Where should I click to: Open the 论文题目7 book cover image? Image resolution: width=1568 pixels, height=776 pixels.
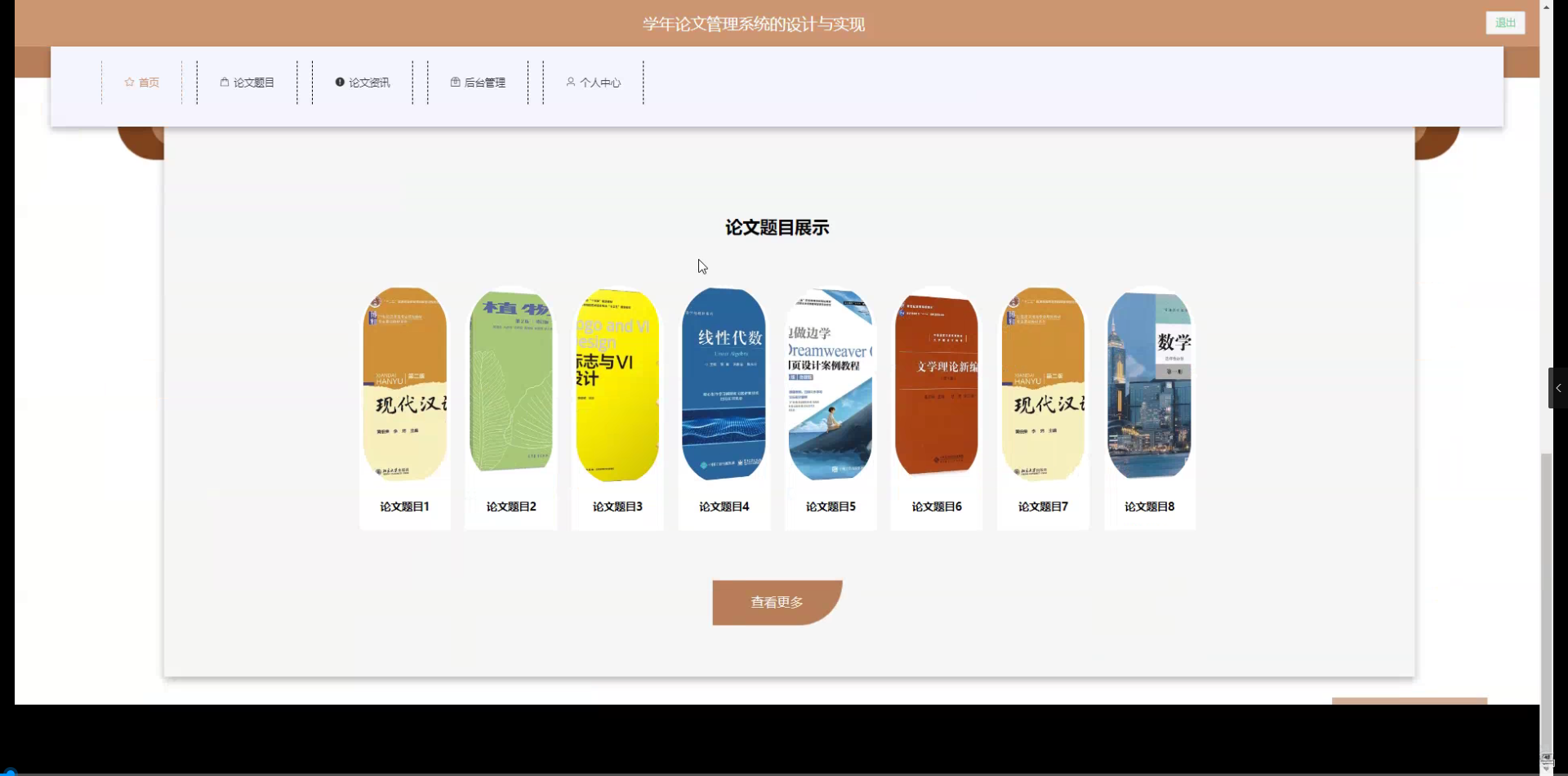(x=1044, y=384)
